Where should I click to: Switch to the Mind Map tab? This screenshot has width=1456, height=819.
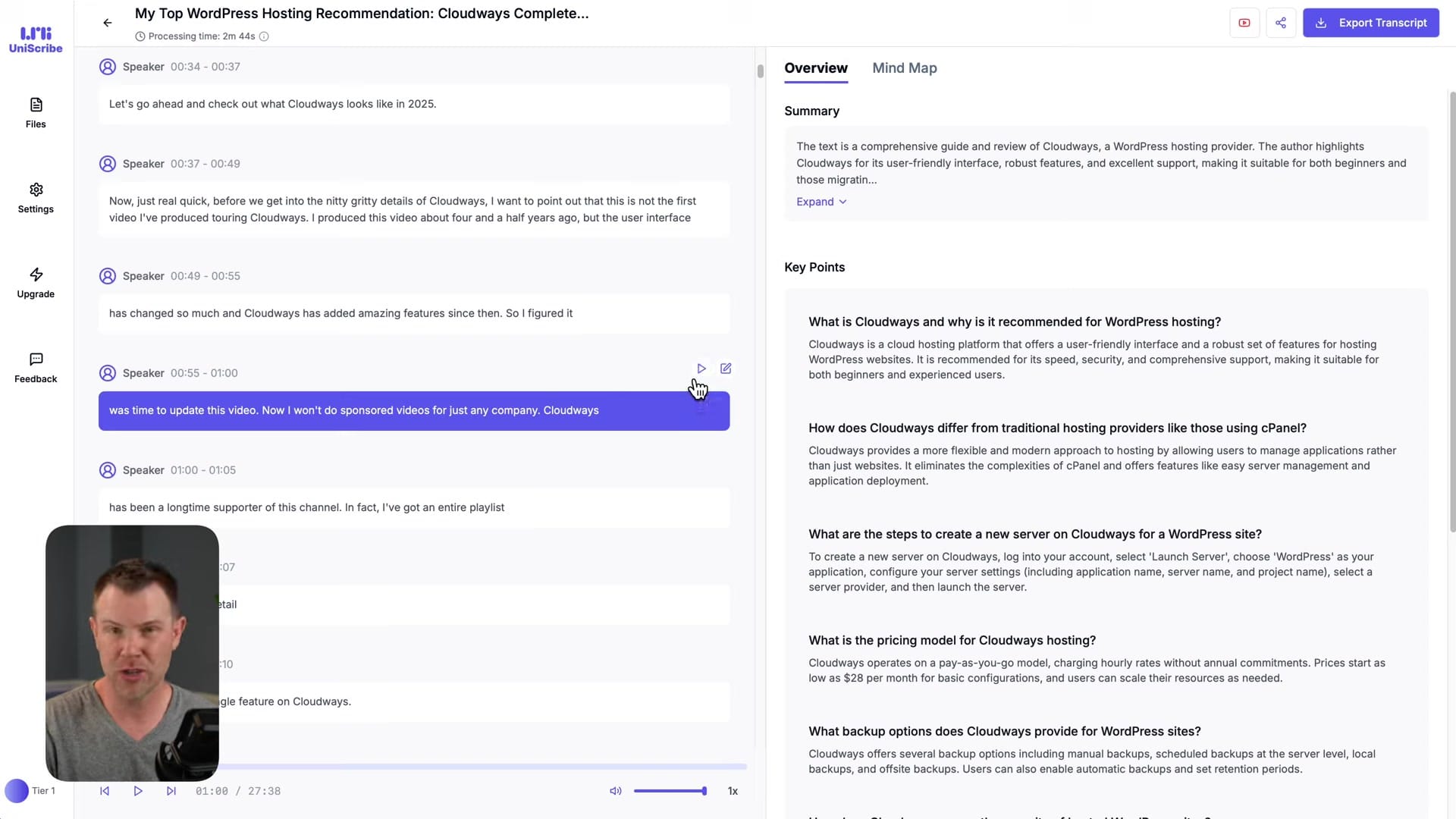[905, 68]
